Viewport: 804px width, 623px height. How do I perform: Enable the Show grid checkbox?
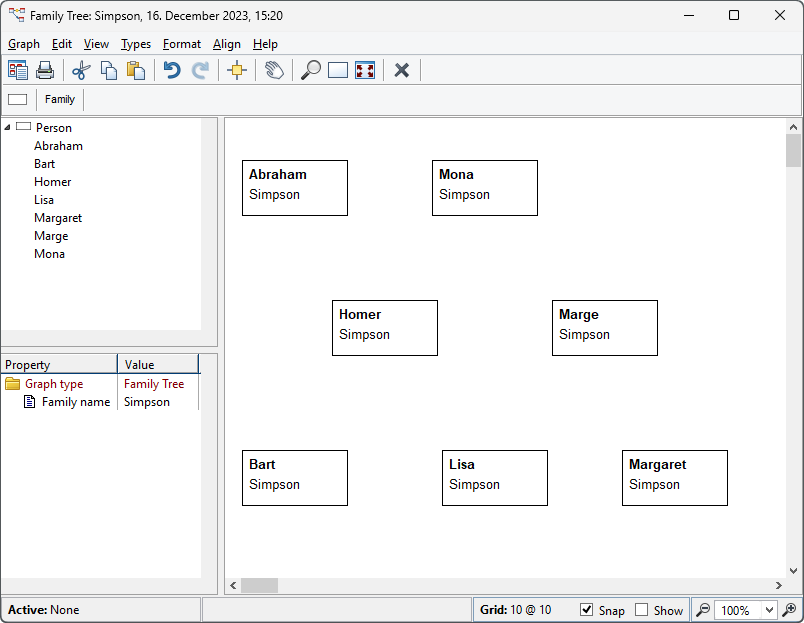click(641, 610)
